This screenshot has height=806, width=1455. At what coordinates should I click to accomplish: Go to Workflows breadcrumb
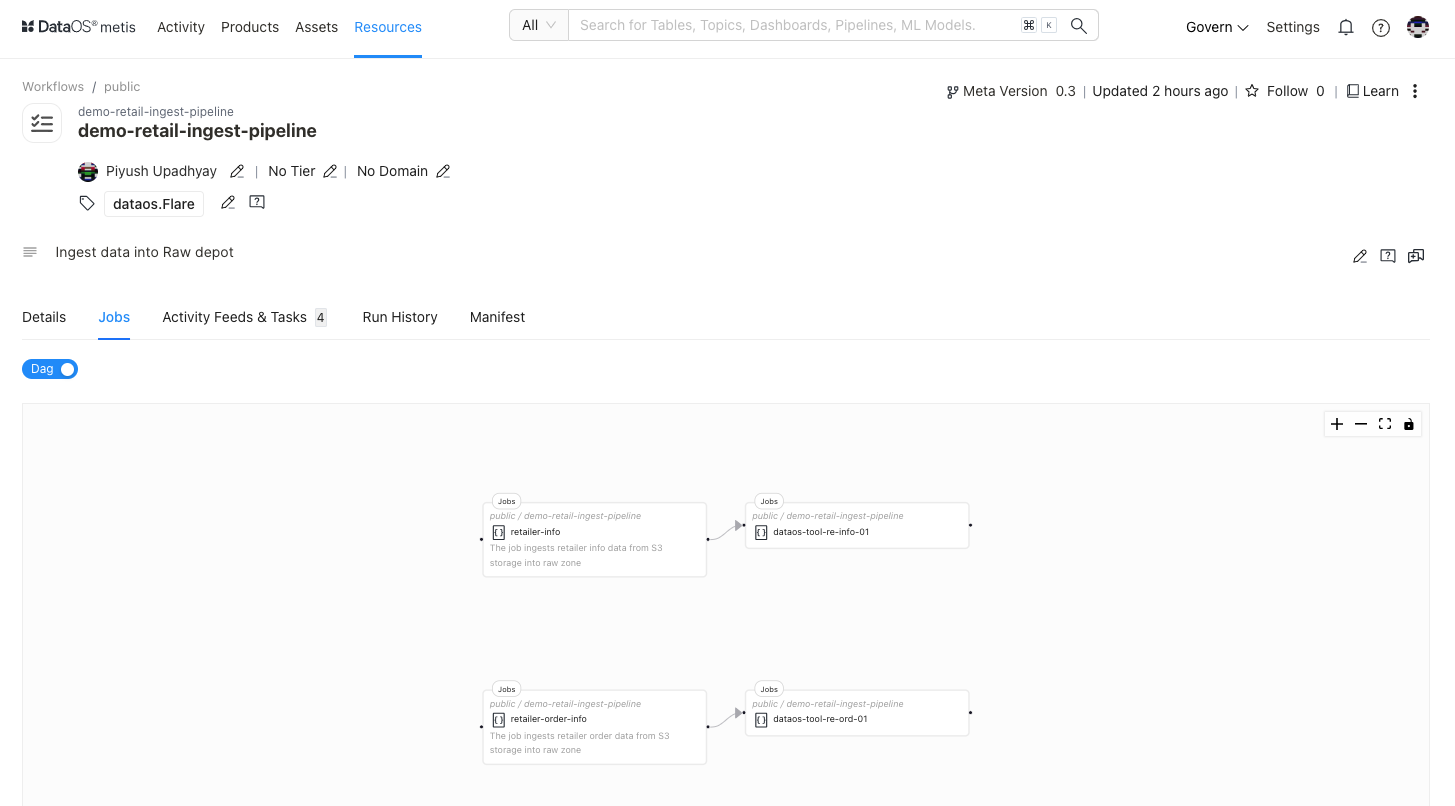[53, 87]
